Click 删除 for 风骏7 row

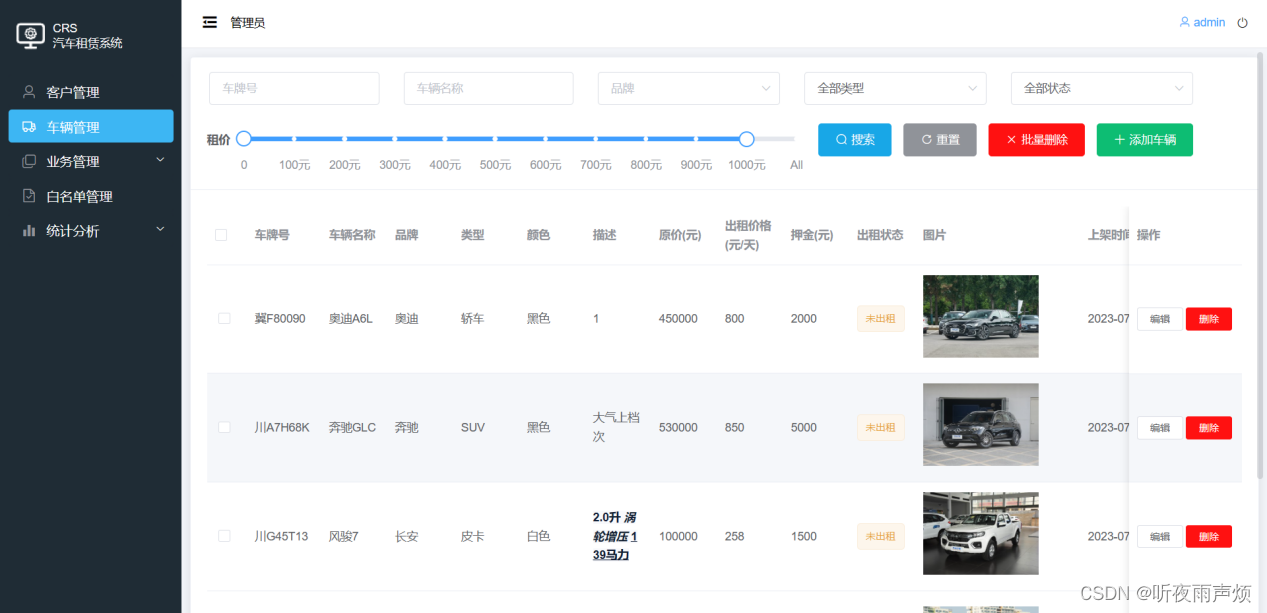pyautogui.click(x=1209, y=537)
